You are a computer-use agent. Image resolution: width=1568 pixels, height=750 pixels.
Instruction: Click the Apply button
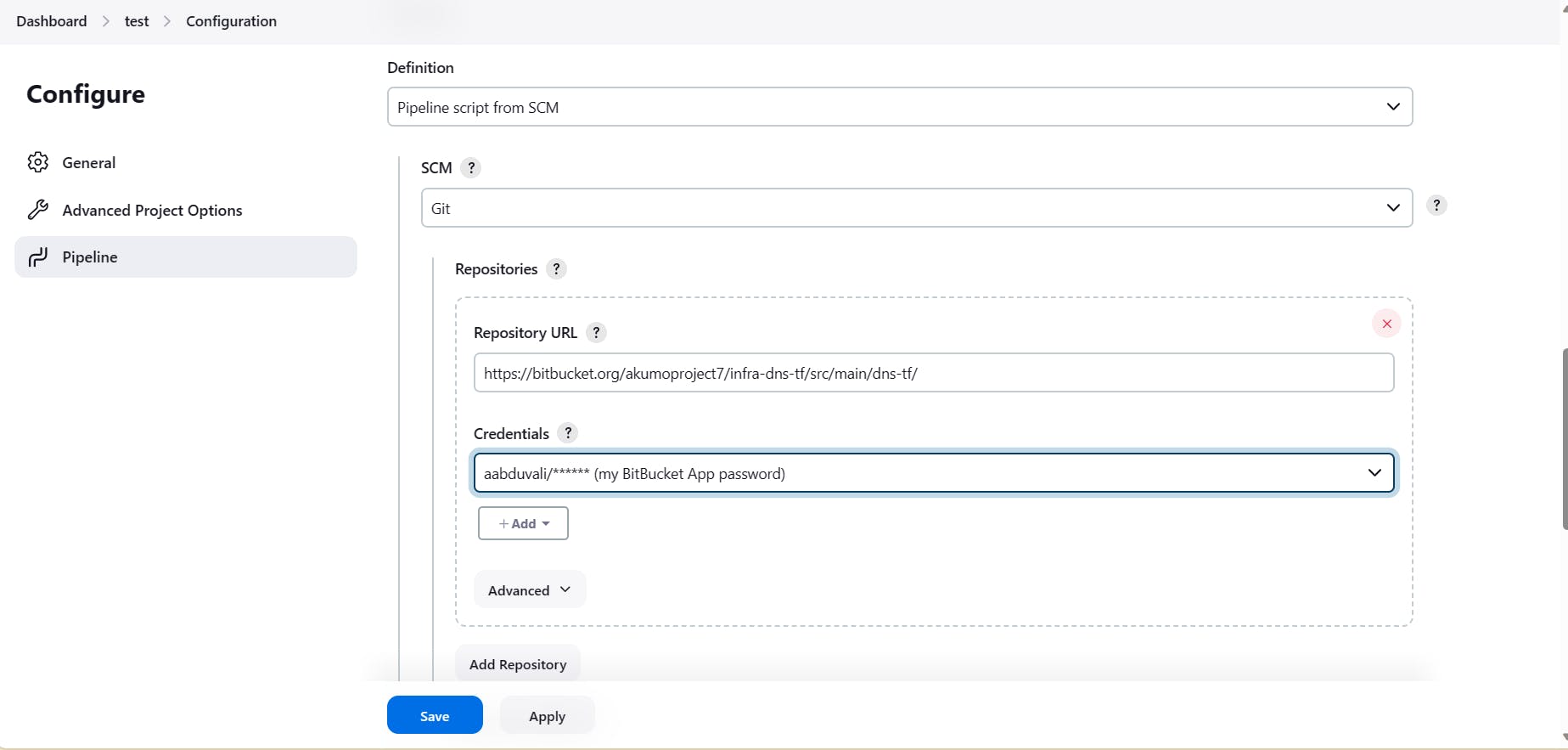[547, 715]
